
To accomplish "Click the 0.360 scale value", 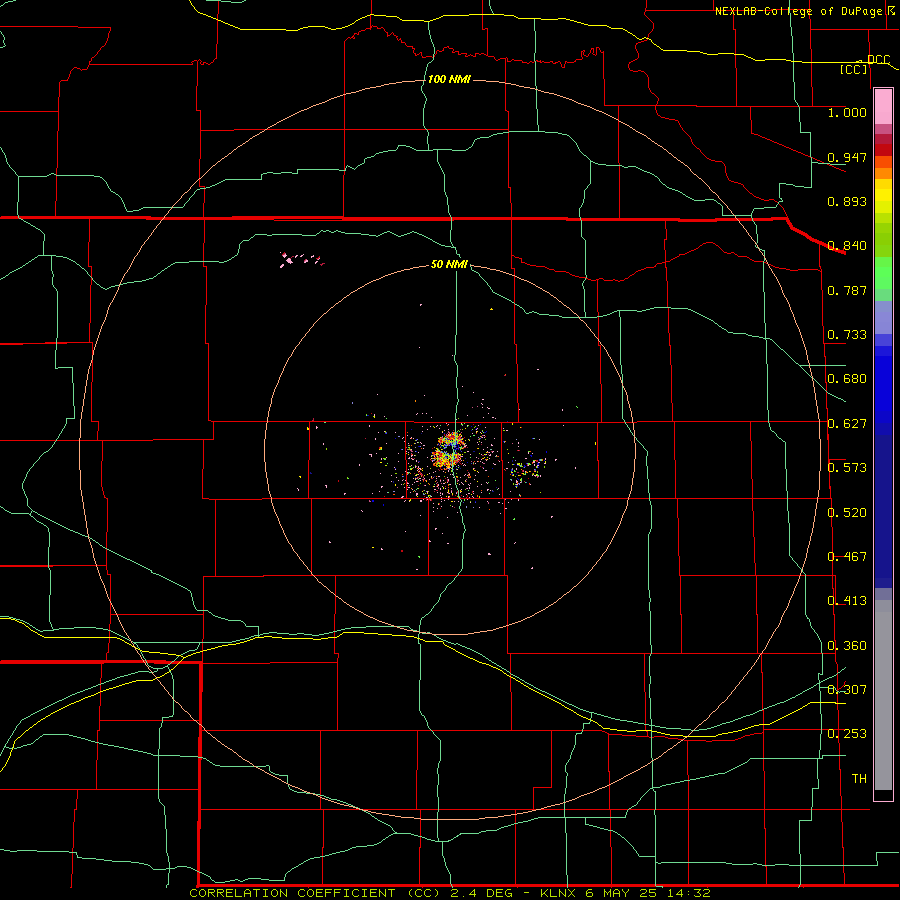I will [x=847, y=646].
